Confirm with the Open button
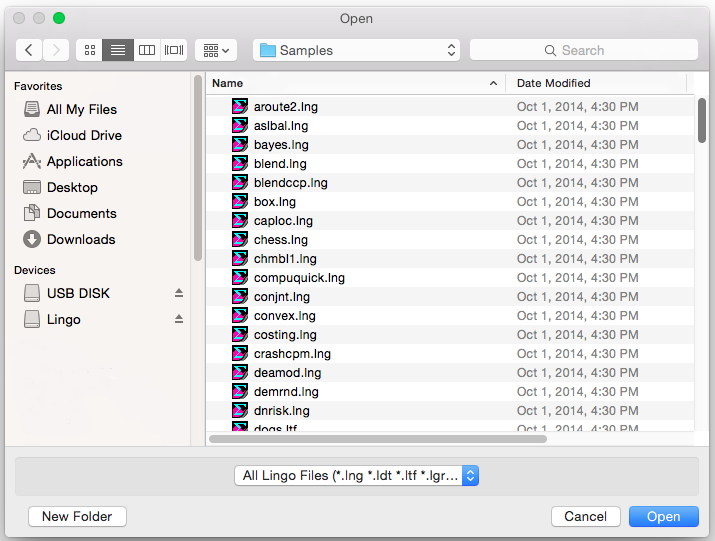The width and height of the screenshot is (715, 541). pyautogui.click(x=663, y=516)
